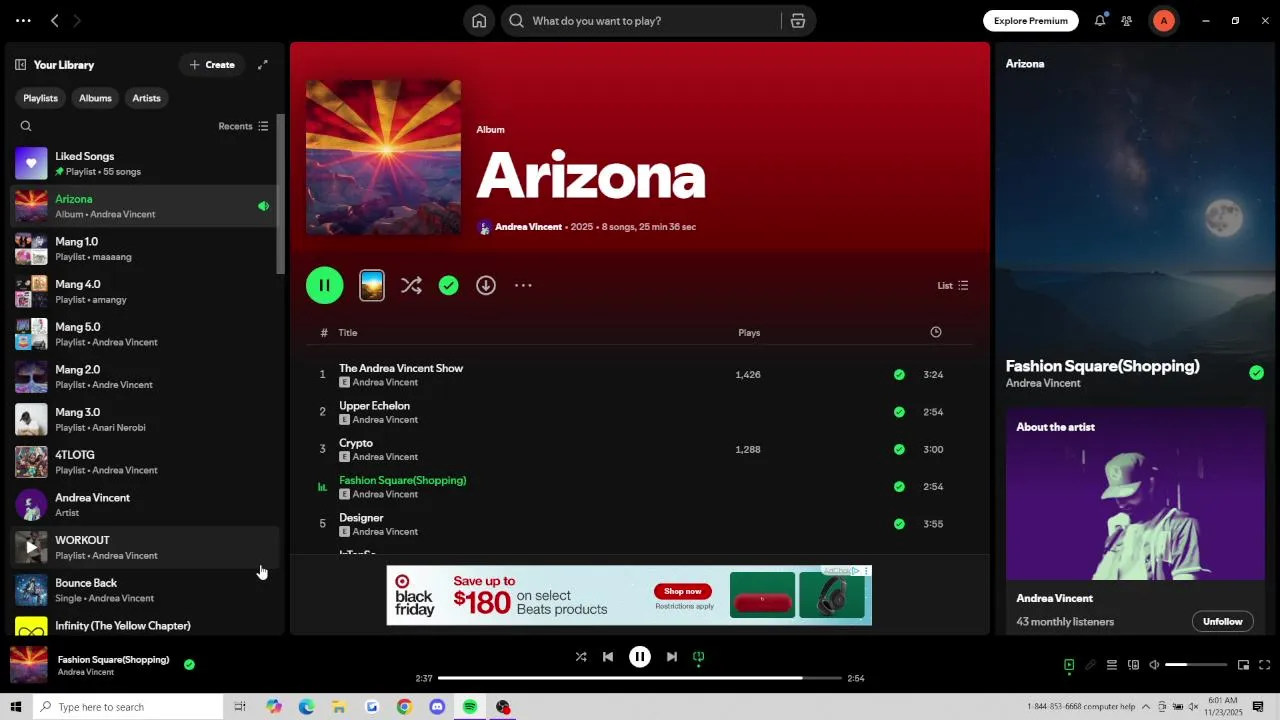Open the notifications bell
Viewport: 1280px width, 720px height.
[1100, 21]
